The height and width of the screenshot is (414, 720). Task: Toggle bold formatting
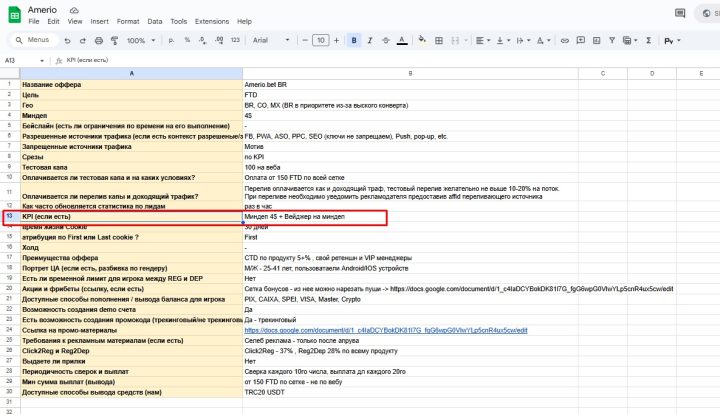coord(354,40)
